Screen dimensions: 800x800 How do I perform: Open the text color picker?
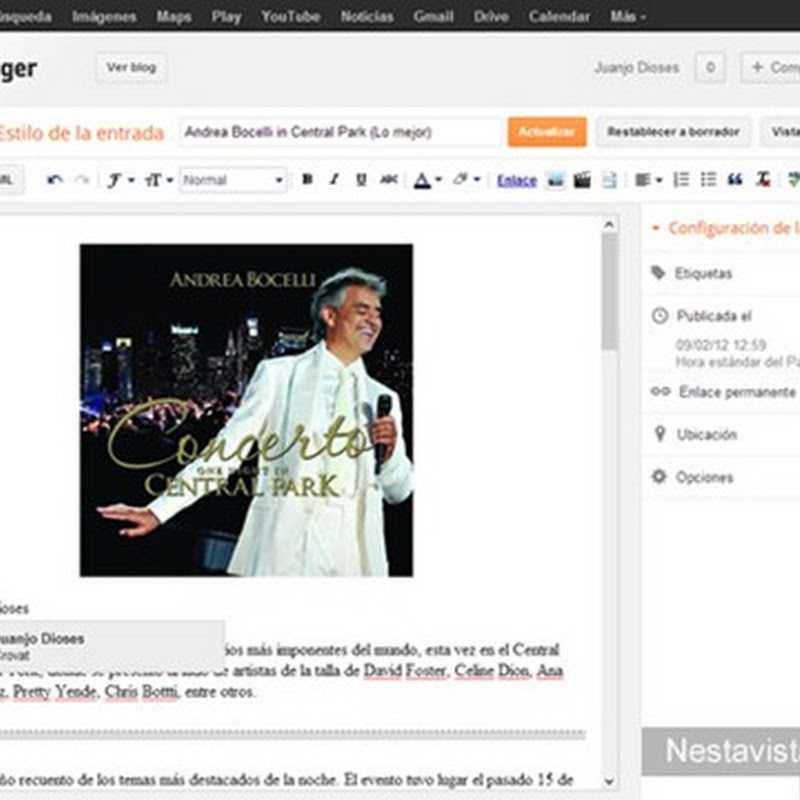[x=427, y=180]
